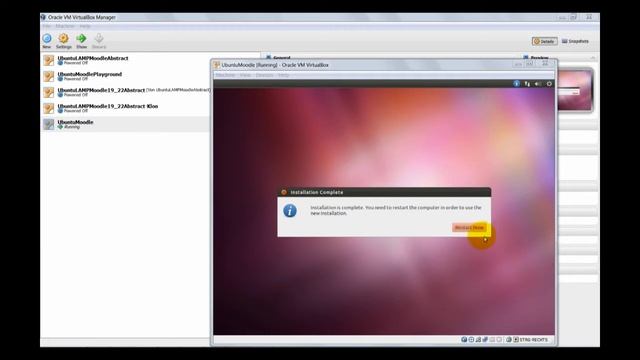Image resolution: width=640 pixels, height=360 pixels.
Task: Click the blue information icon in the dialog
Action: pos(290,211)
